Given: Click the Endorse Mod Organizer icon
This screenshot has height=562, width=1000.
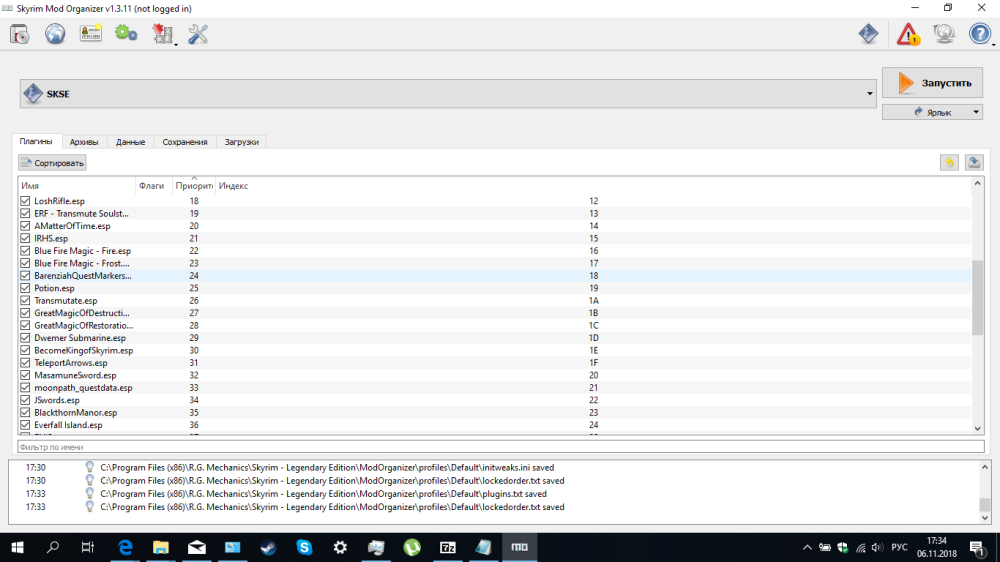Looking at the screenshot, I should click(868, 34).
